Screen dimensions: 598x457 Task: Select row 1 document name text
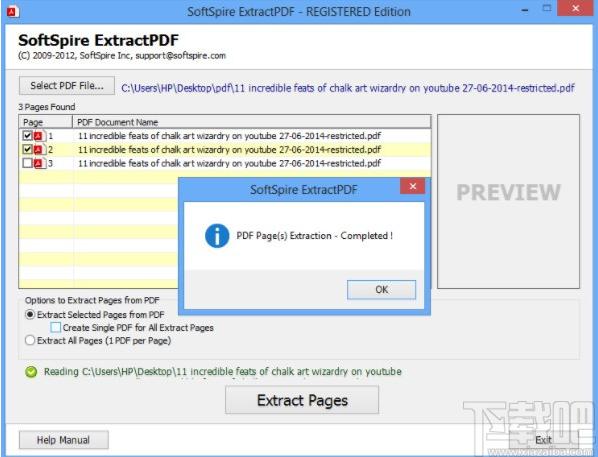[x=229, y=136]
